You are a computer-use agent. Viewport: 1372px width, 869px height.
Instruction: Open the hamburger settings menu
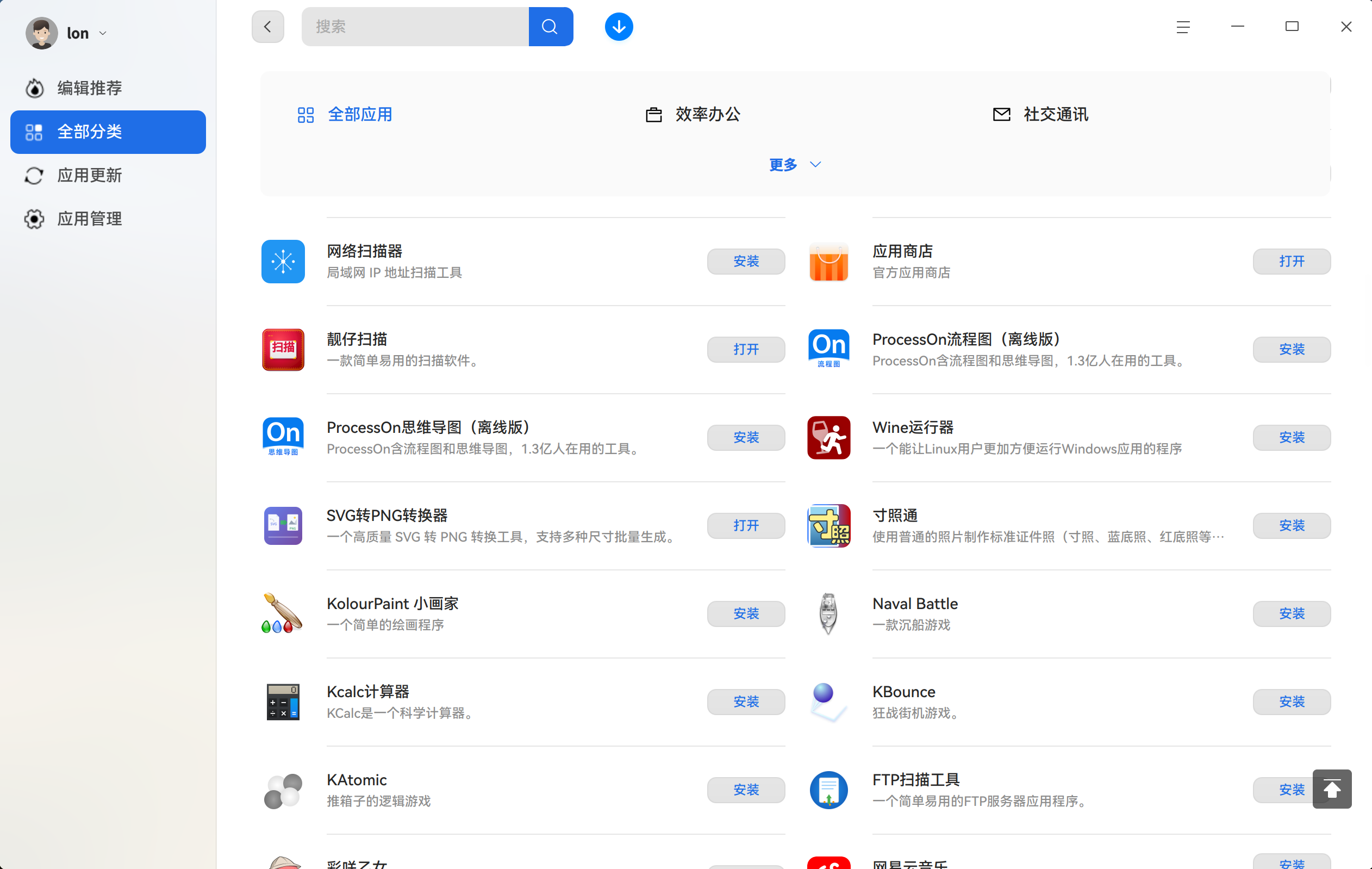[x=1183, y=26]
